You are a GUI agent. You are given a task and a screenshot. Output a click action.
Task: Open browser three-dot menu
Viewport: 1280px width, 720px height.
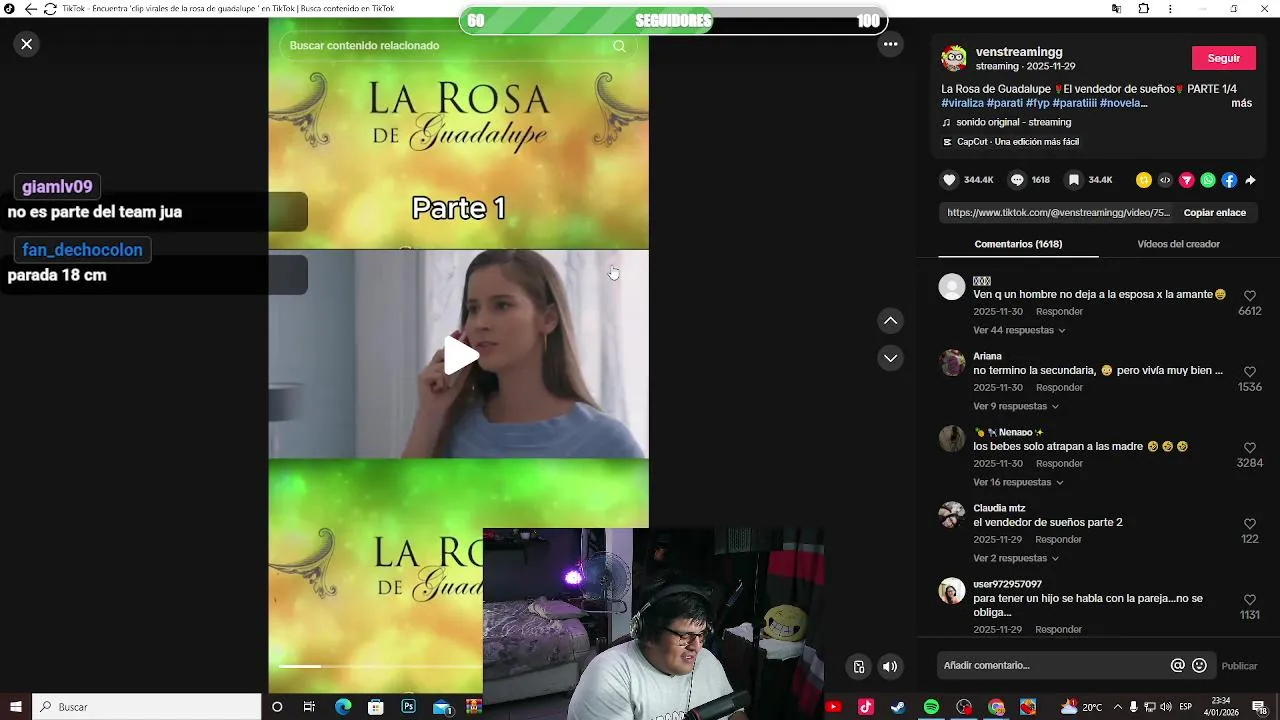click(x=1170, y=9)
